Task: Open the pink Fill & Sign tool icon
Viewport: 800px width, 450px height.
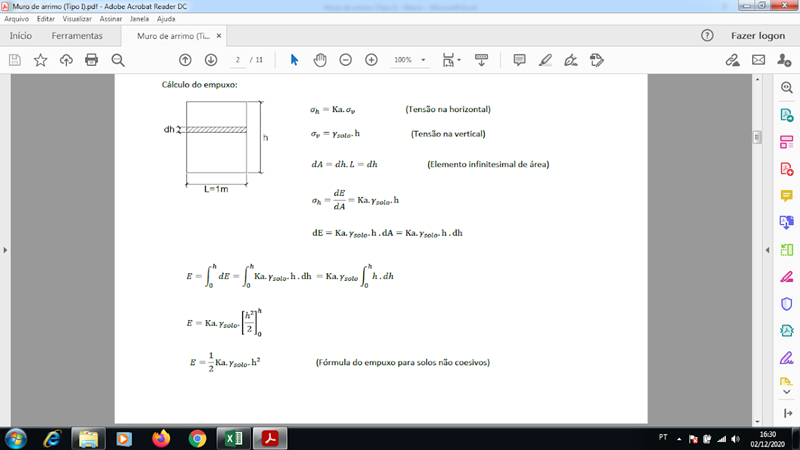Action: click(787, 277)
